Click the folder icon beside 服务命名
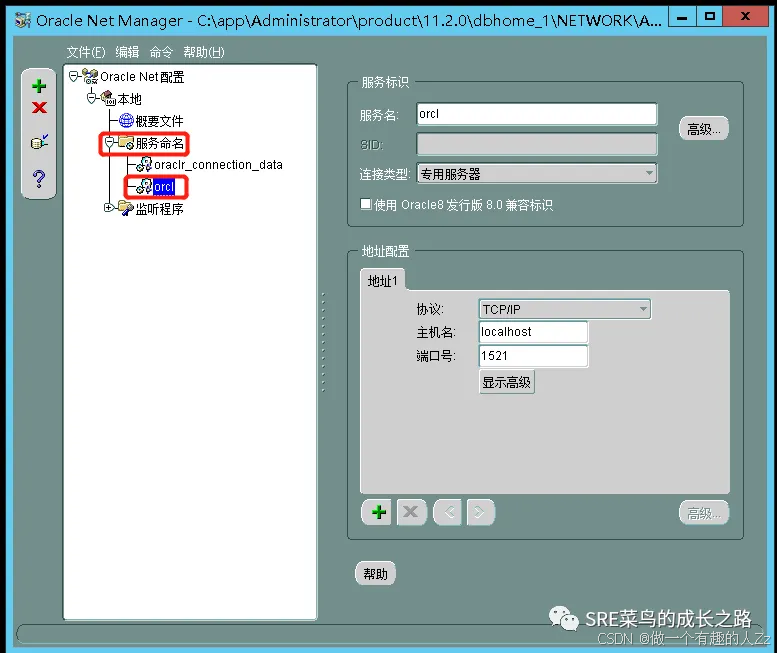Viewport: 777px width, 653px height. click(126, 143)
